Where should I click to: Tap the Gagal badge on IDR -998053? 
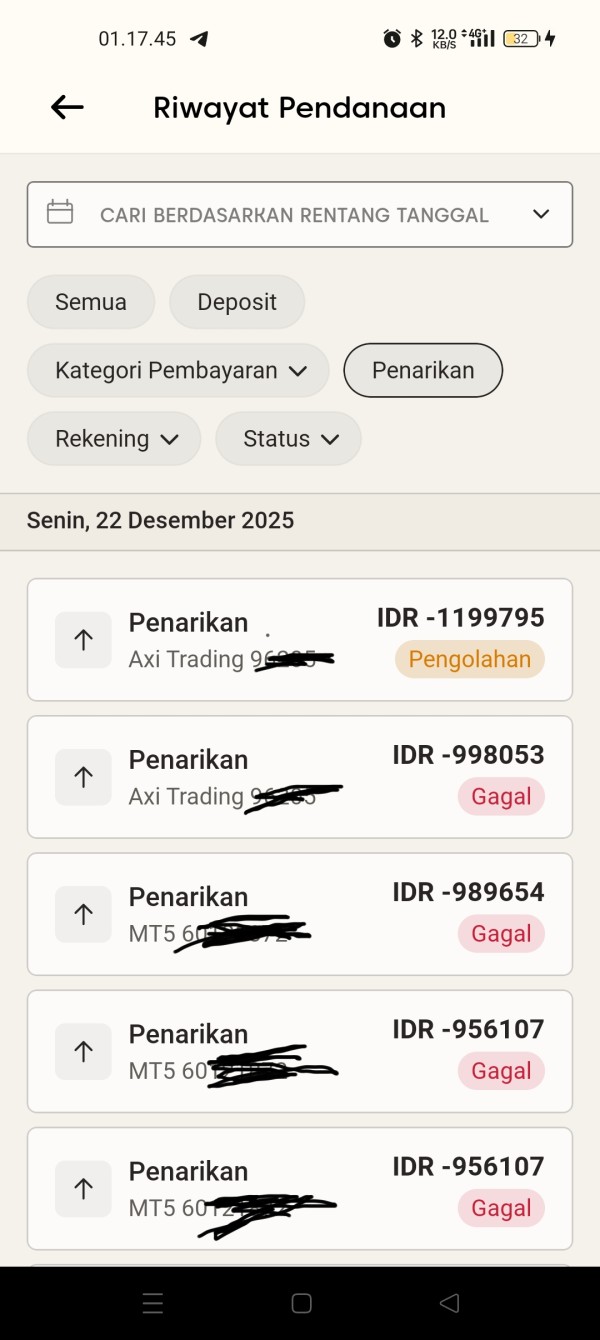[501, 797]
